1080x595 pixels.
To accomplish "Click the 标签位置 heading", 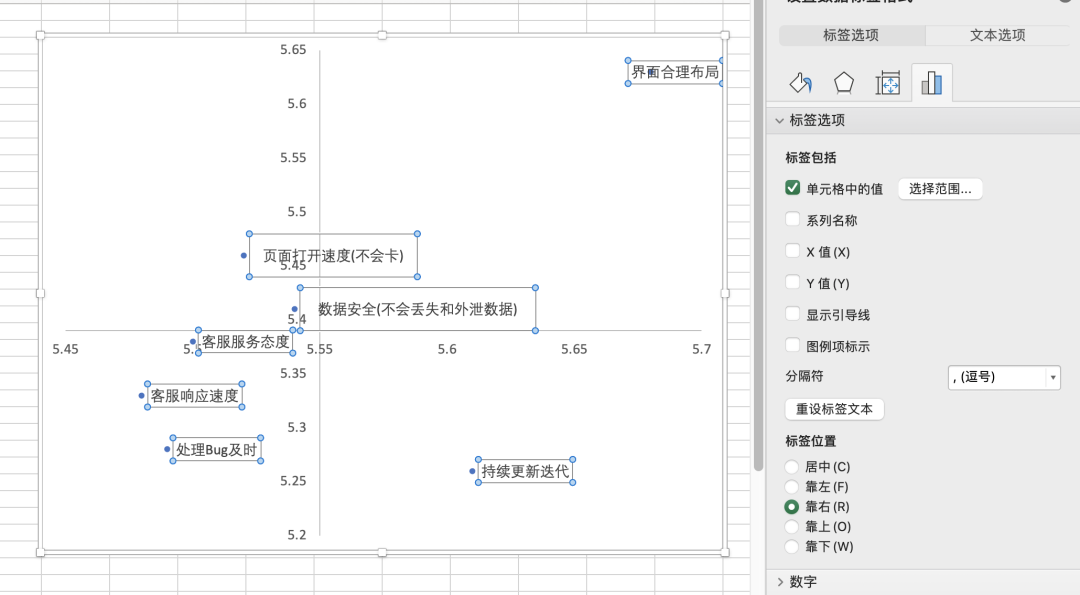I will [x=811, y=441].
